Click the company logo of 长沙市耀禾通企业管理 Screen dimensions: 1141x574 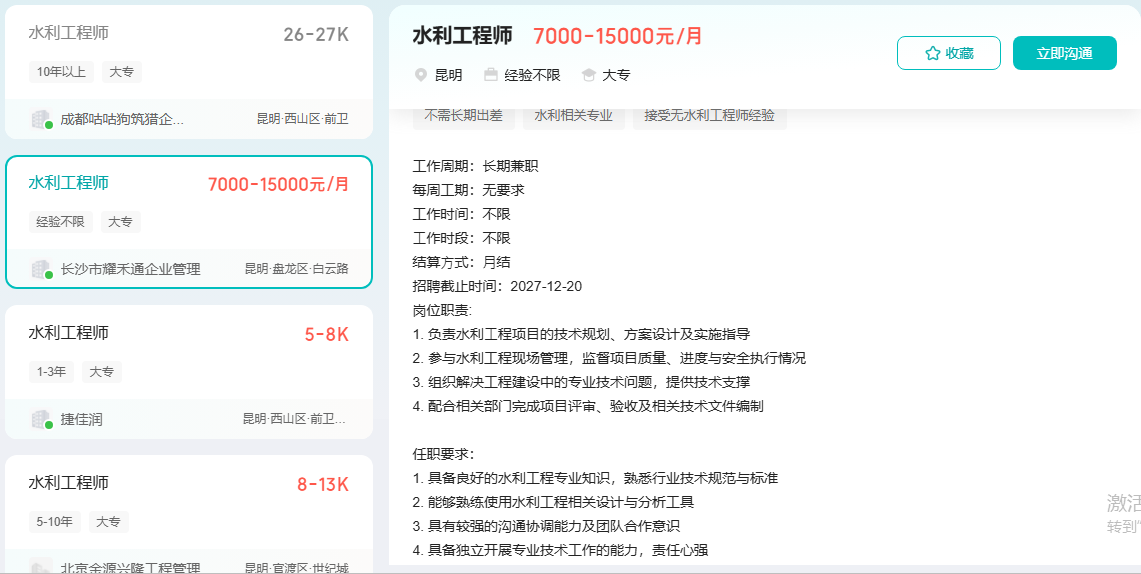[x=41, y=269]
